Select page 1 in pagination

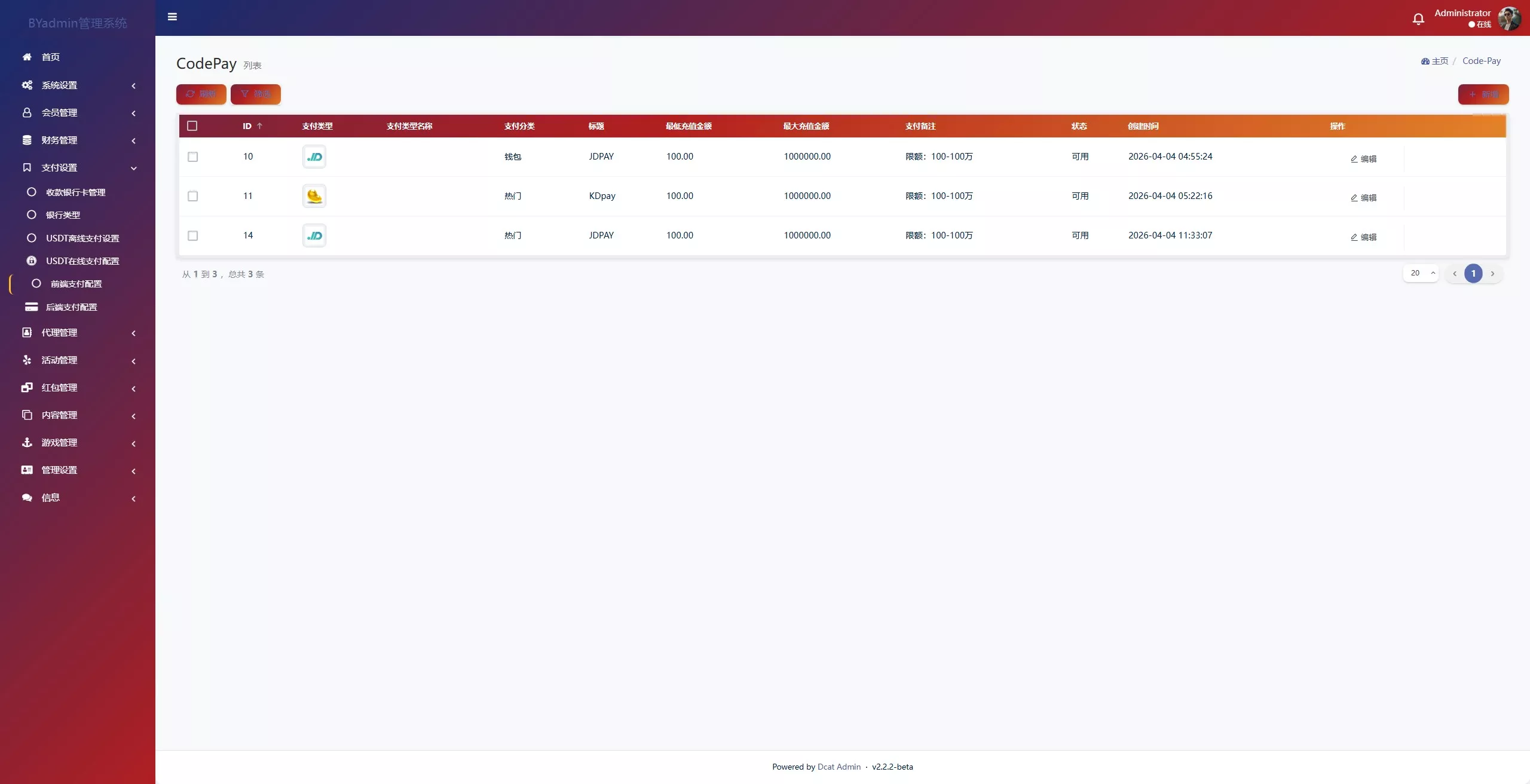pyautogui.click(x=1473, y=273)
